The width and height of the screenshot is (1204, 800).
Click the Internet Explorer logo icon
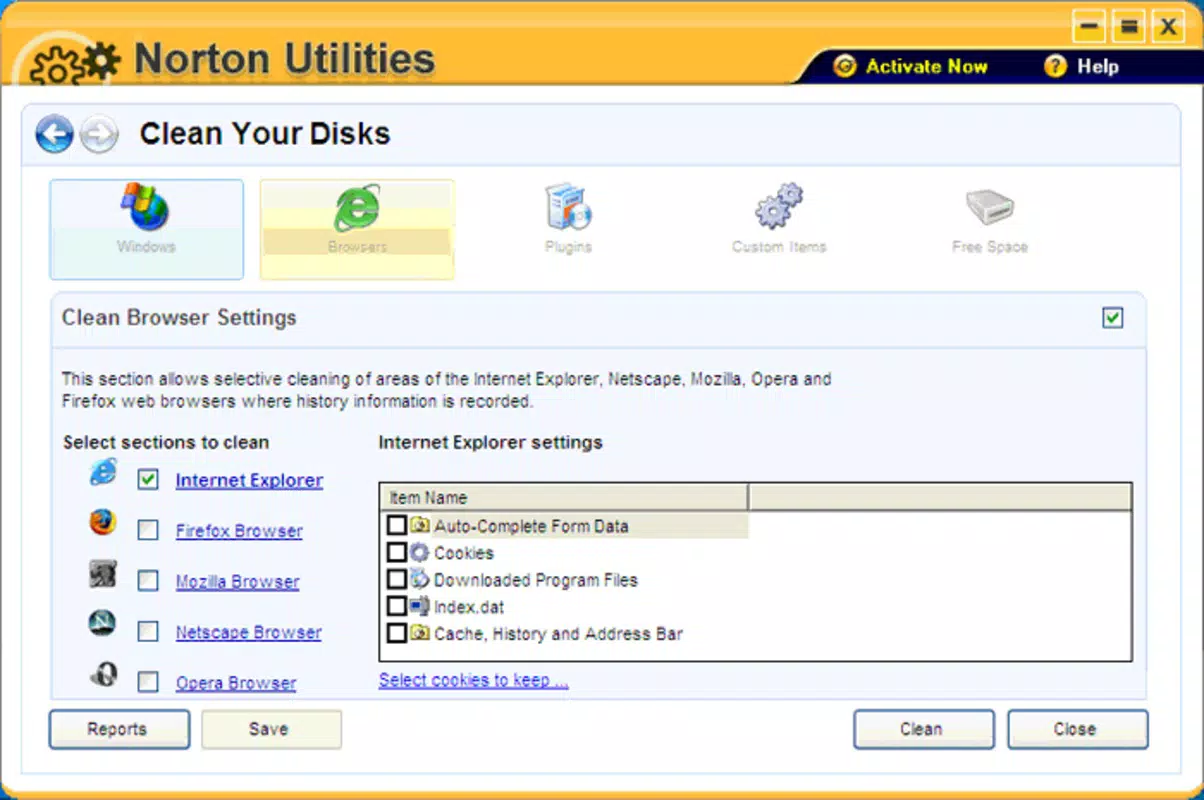click(103, 472)
